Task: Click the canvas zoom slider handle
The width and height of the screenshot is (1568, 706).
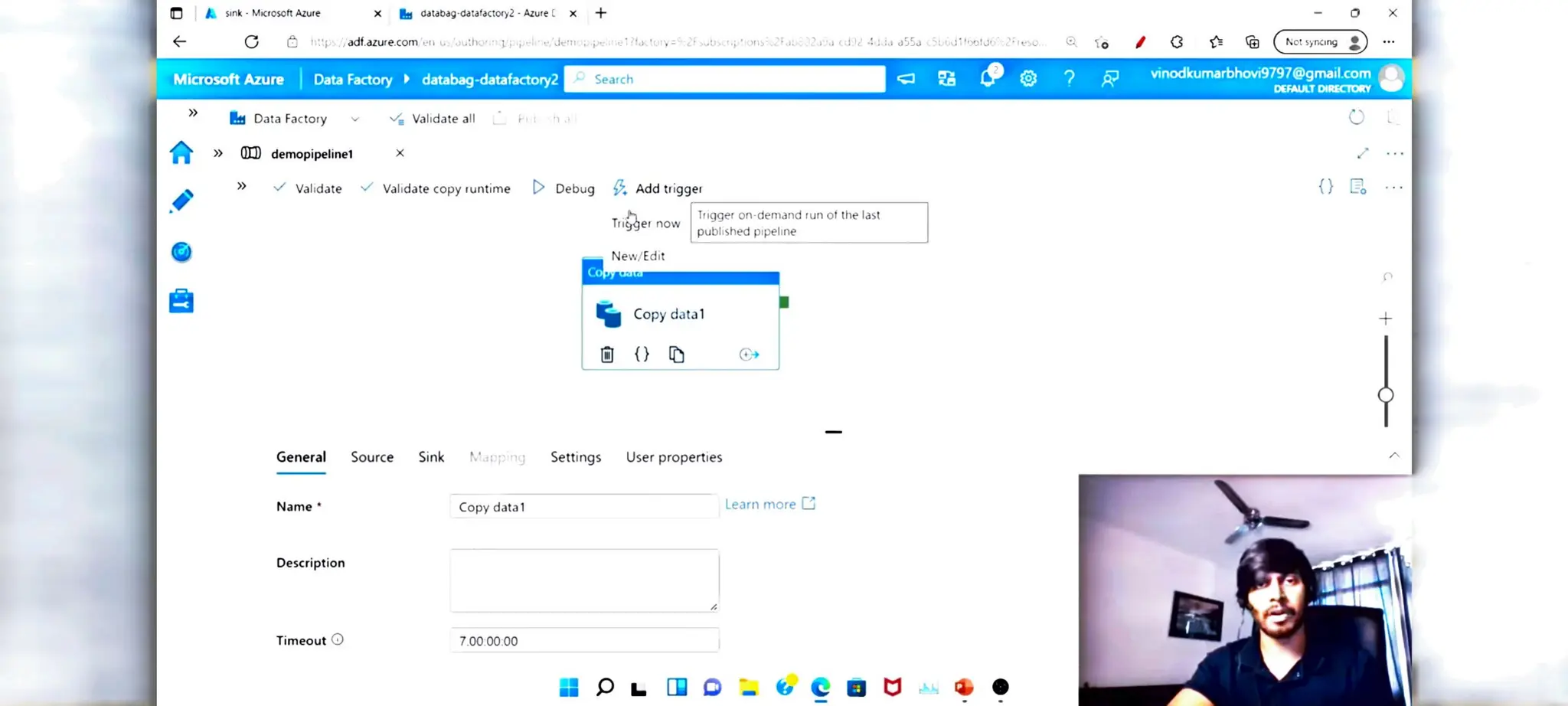Action: point(1385,395)
